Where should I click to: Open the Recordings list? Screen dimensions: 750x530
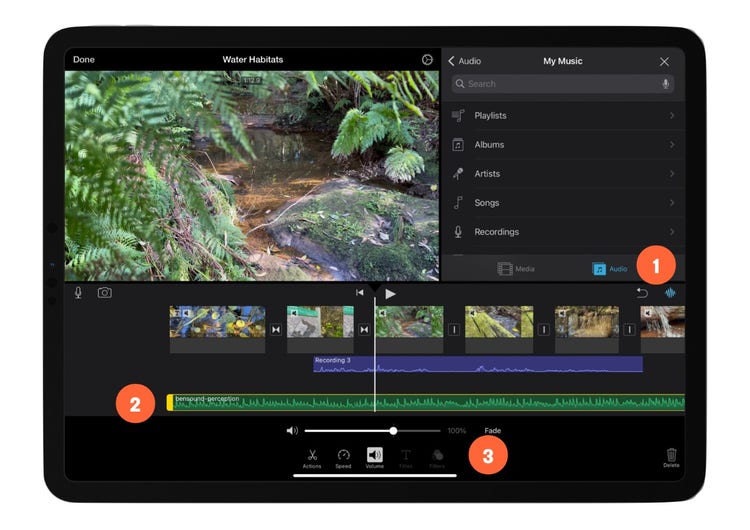tap(562, 232)
